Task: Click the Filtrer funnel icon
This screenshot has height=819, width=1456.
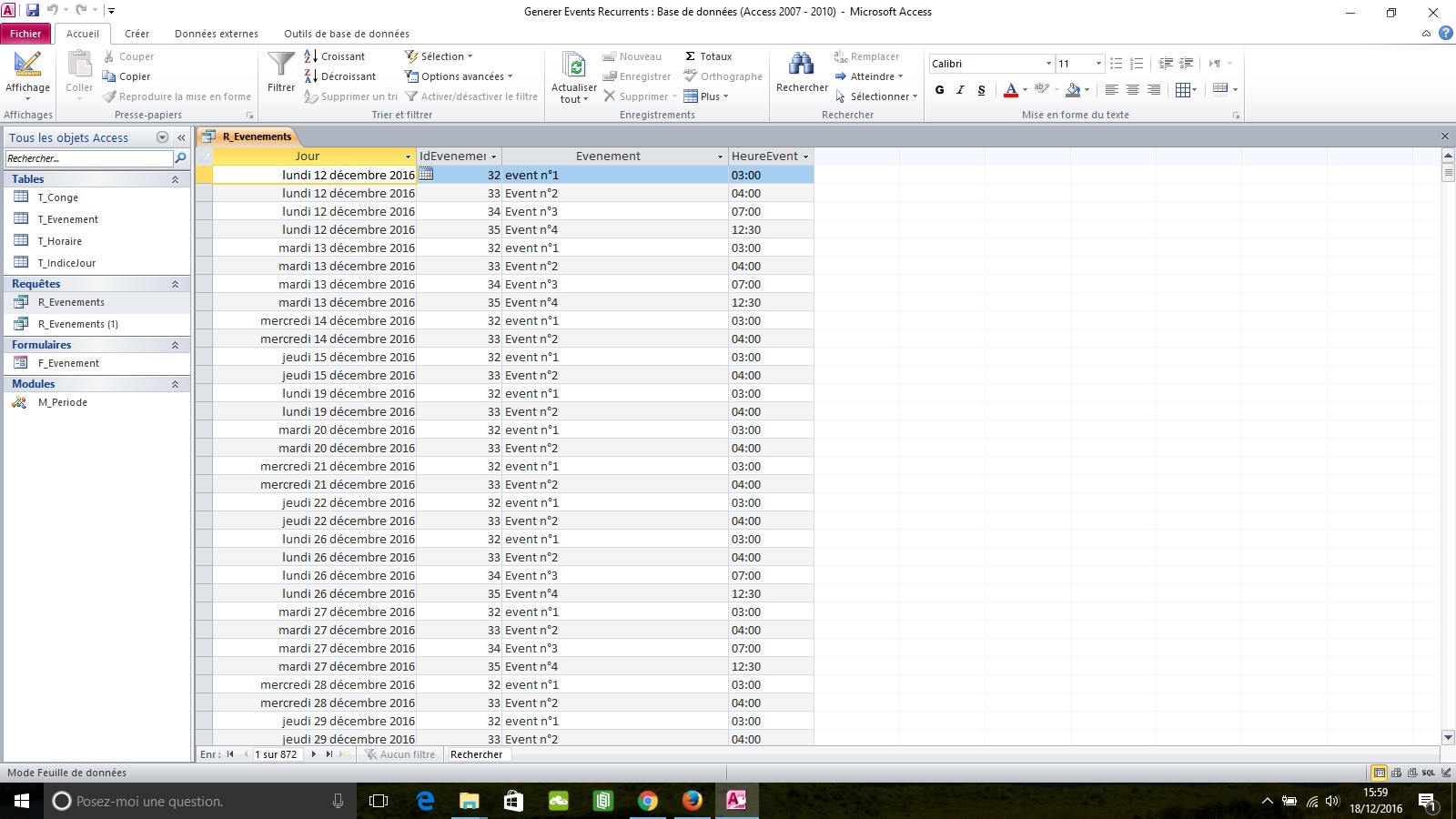Action: coord(281,66)
